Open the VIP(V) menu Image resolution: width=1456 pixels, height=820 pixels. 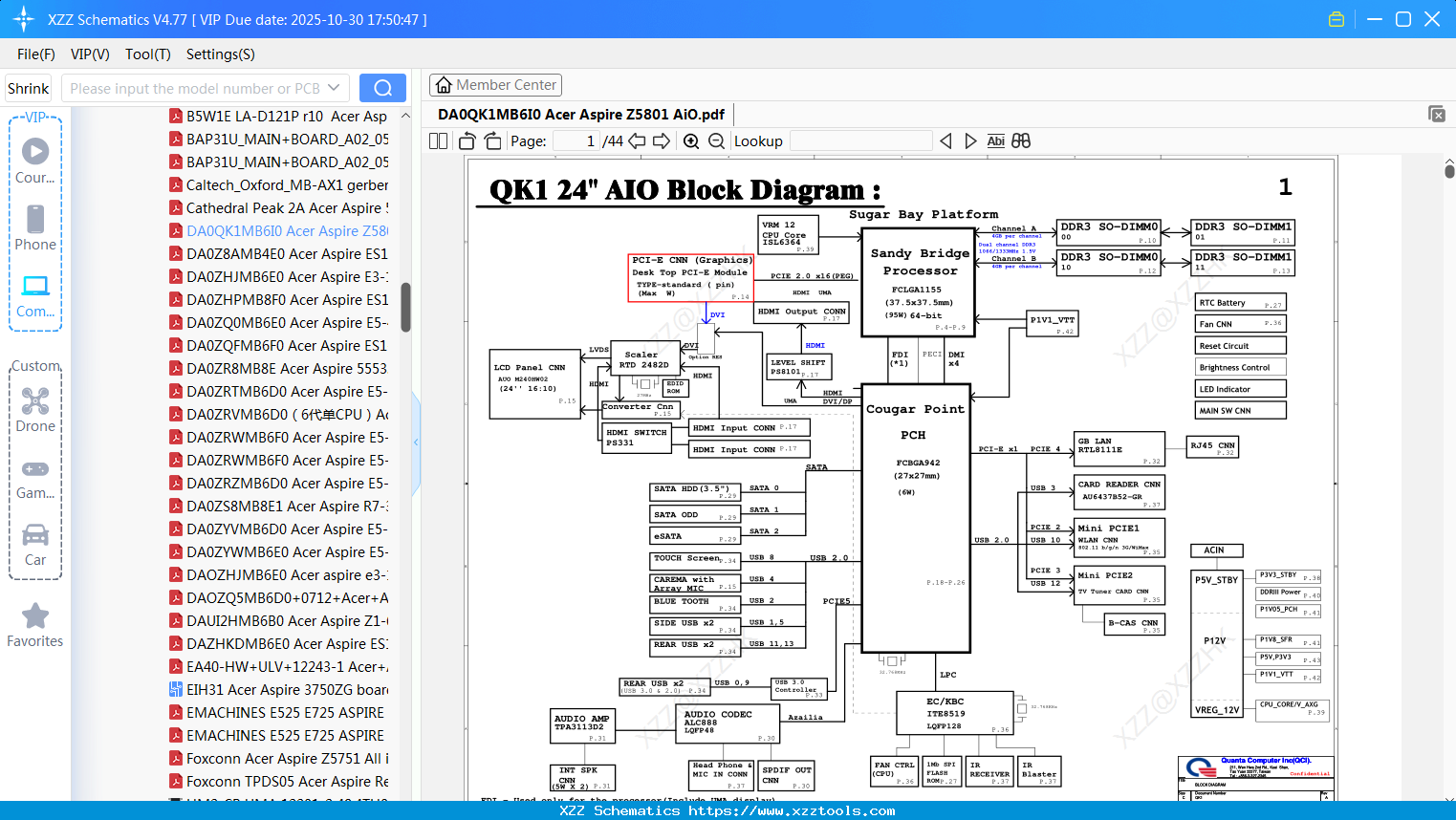pos(90,54)
